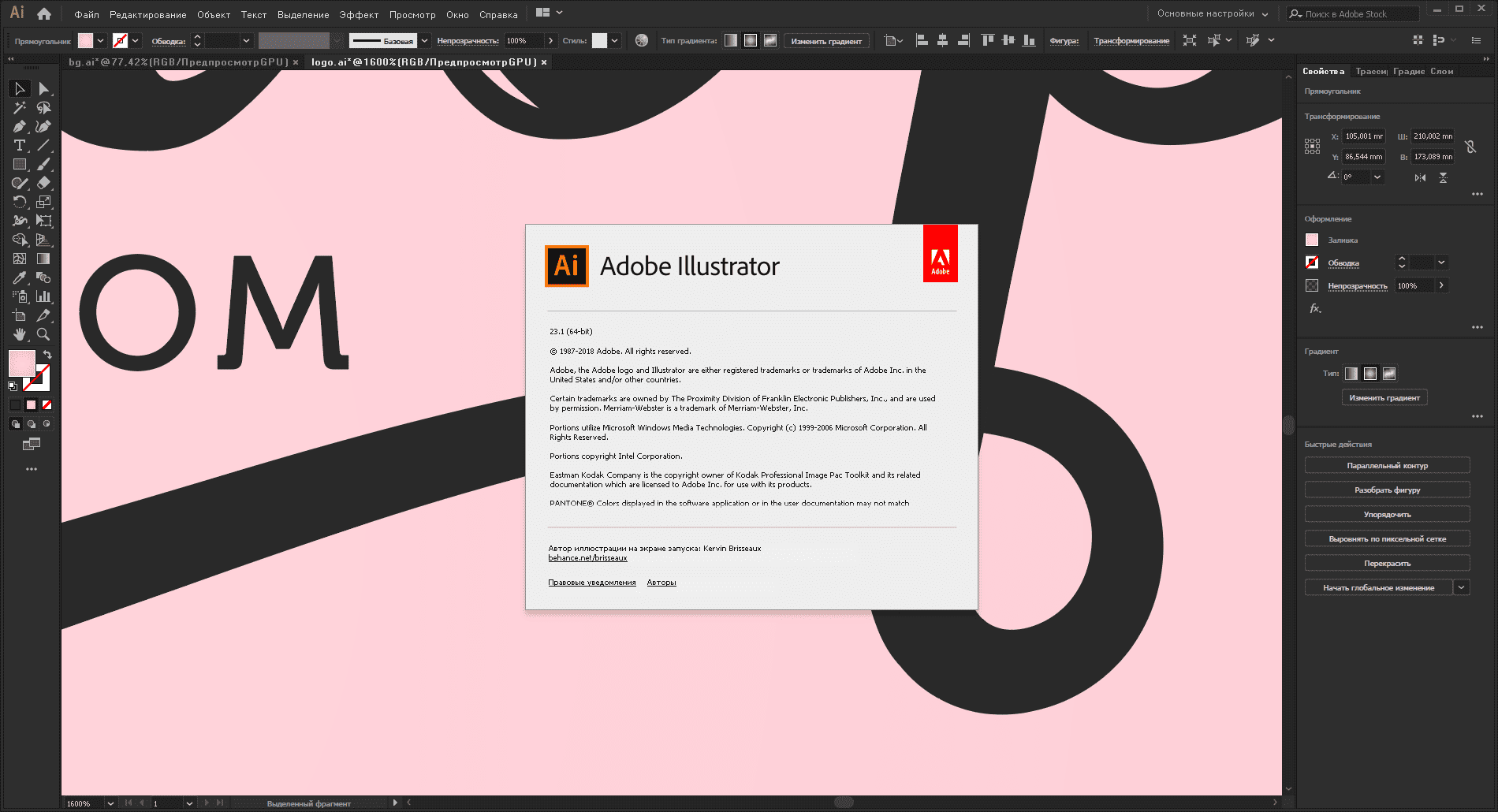This screenshot has width=1498, height=812.
Task: Click the swap fill and stroke arrow
Action: click(47, 355)
